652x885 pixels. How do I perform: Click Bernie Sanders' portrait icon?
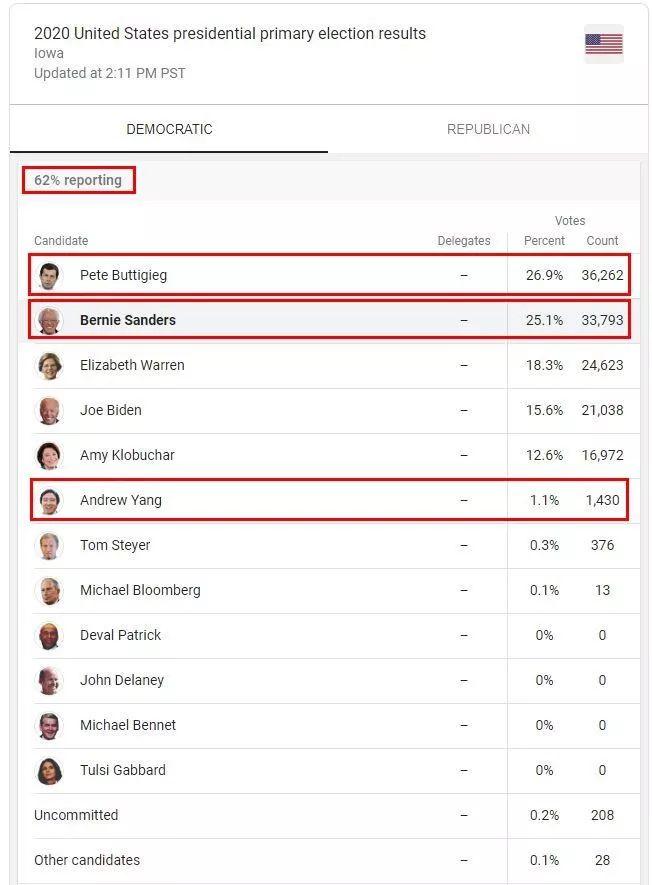point(49,320)
